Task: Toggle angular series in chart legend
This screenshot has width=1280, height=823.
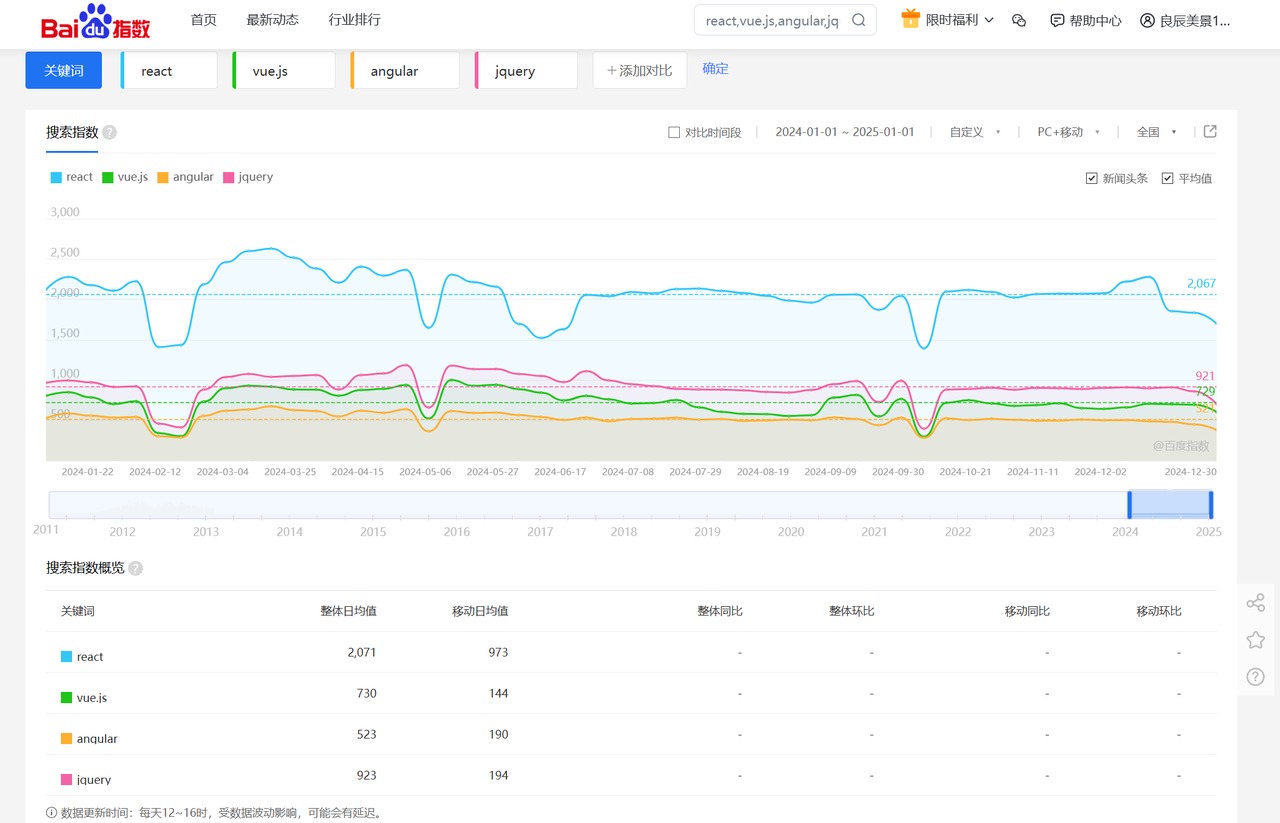Action: click(x=185, y=177)
